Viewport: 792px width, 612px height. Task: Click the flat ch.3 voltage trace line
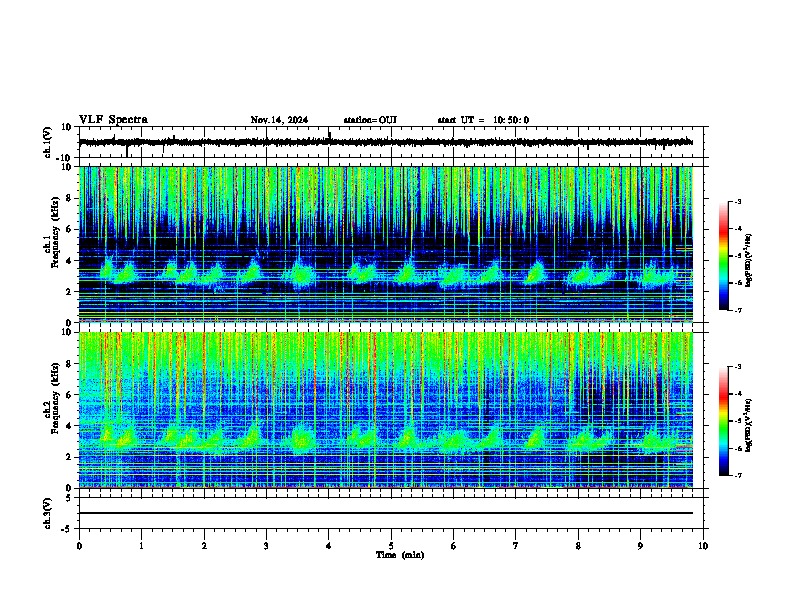coord(386,513)
